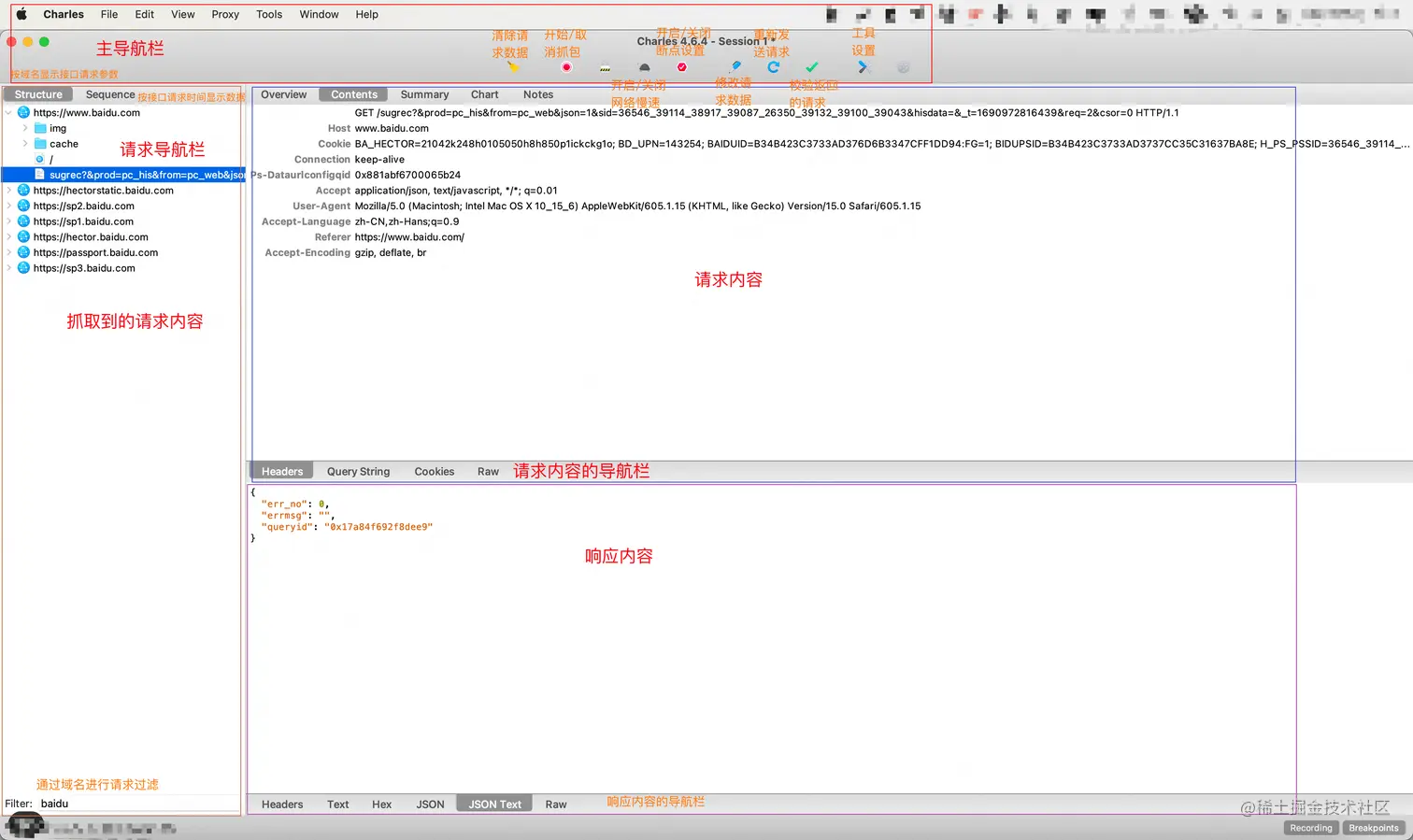Toggle the Breakpoints status button
This screenshot has width=1413, height=840.
(1374, 828)
